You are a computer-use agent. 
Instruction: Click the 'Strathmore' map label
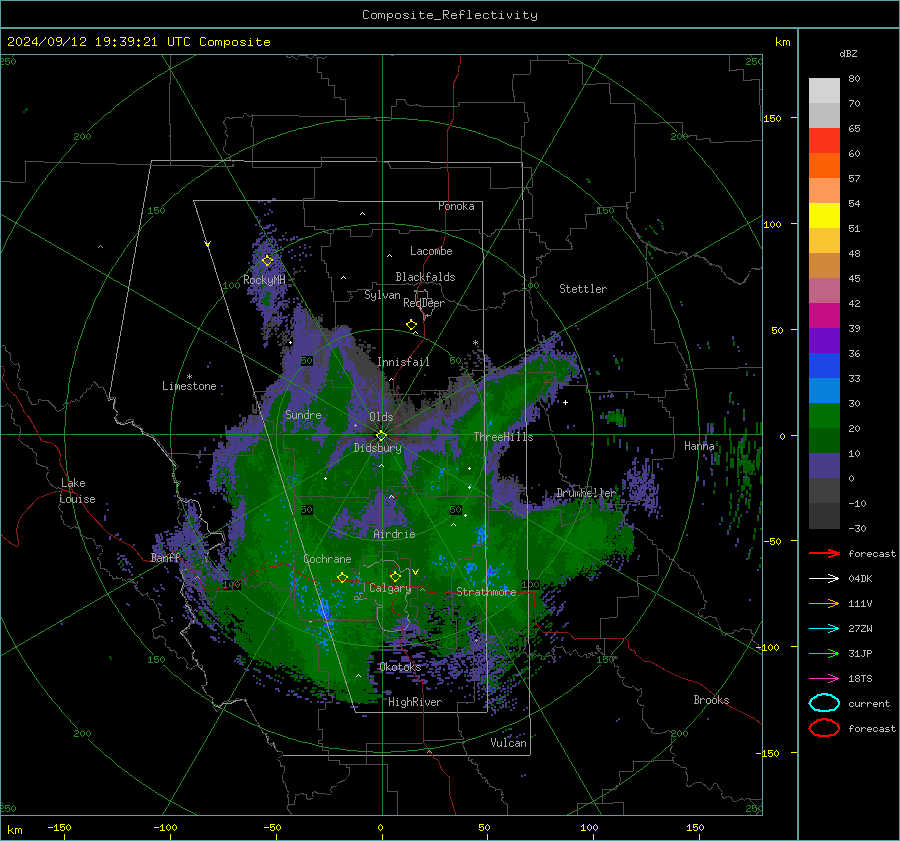click(486, 592)
